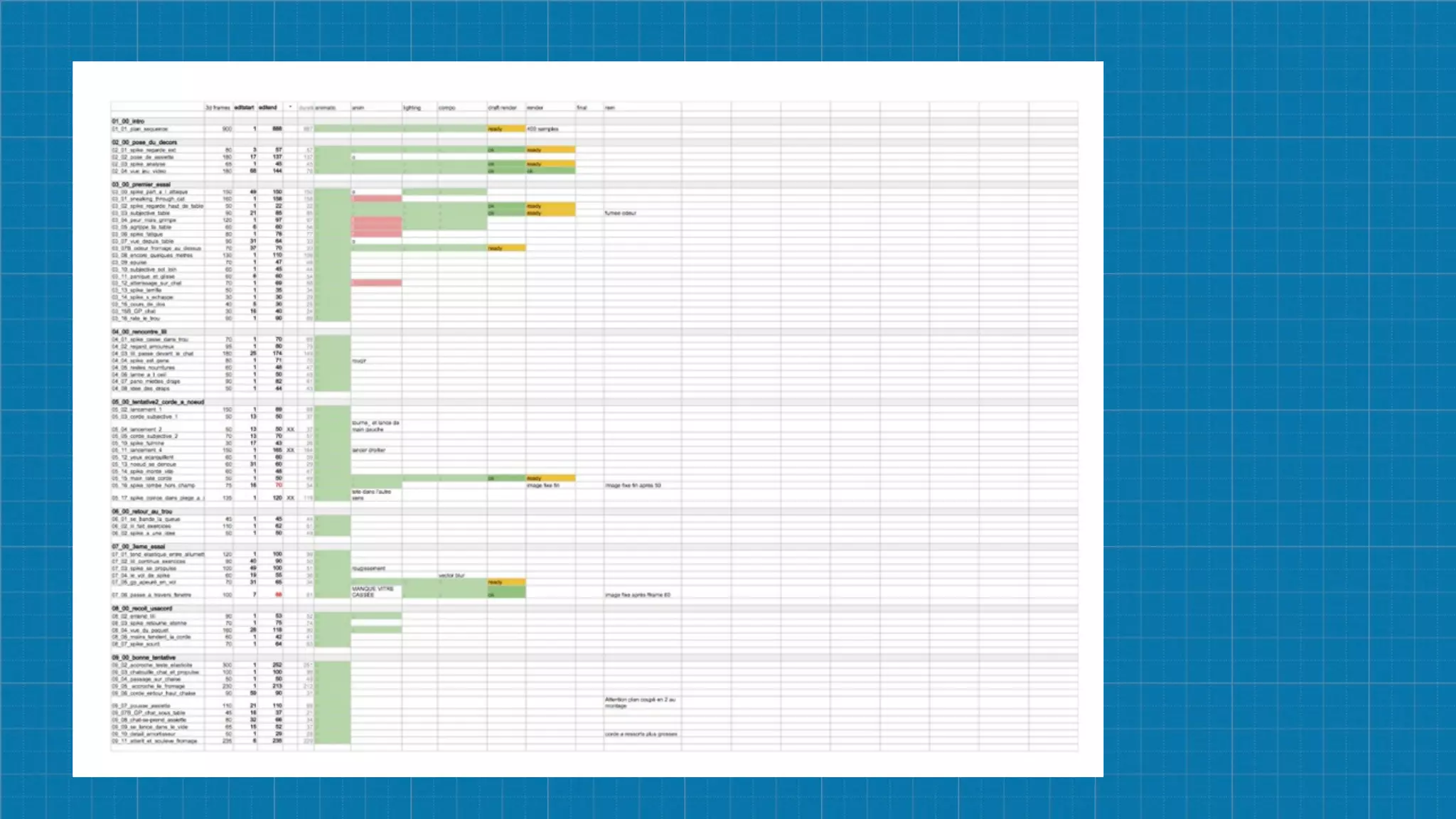Click the '01_00_intro' section header row

coord(129,122)
